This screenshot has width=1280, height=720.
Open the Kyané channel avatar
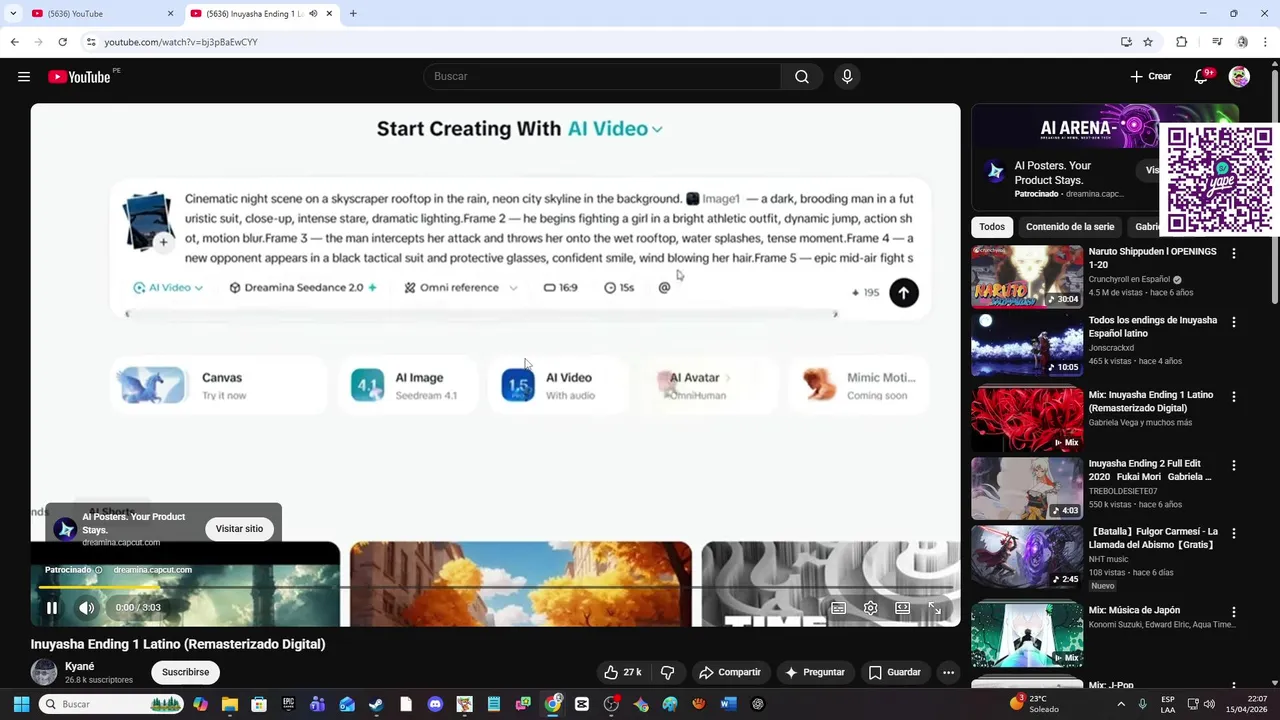point(44,672)
